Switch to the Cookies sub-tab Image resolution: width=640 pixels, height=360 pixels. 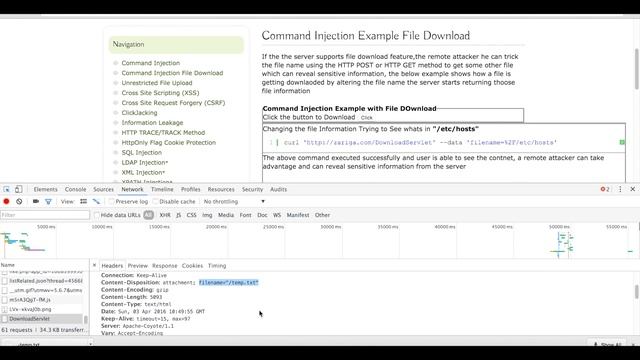coord(192,266)
